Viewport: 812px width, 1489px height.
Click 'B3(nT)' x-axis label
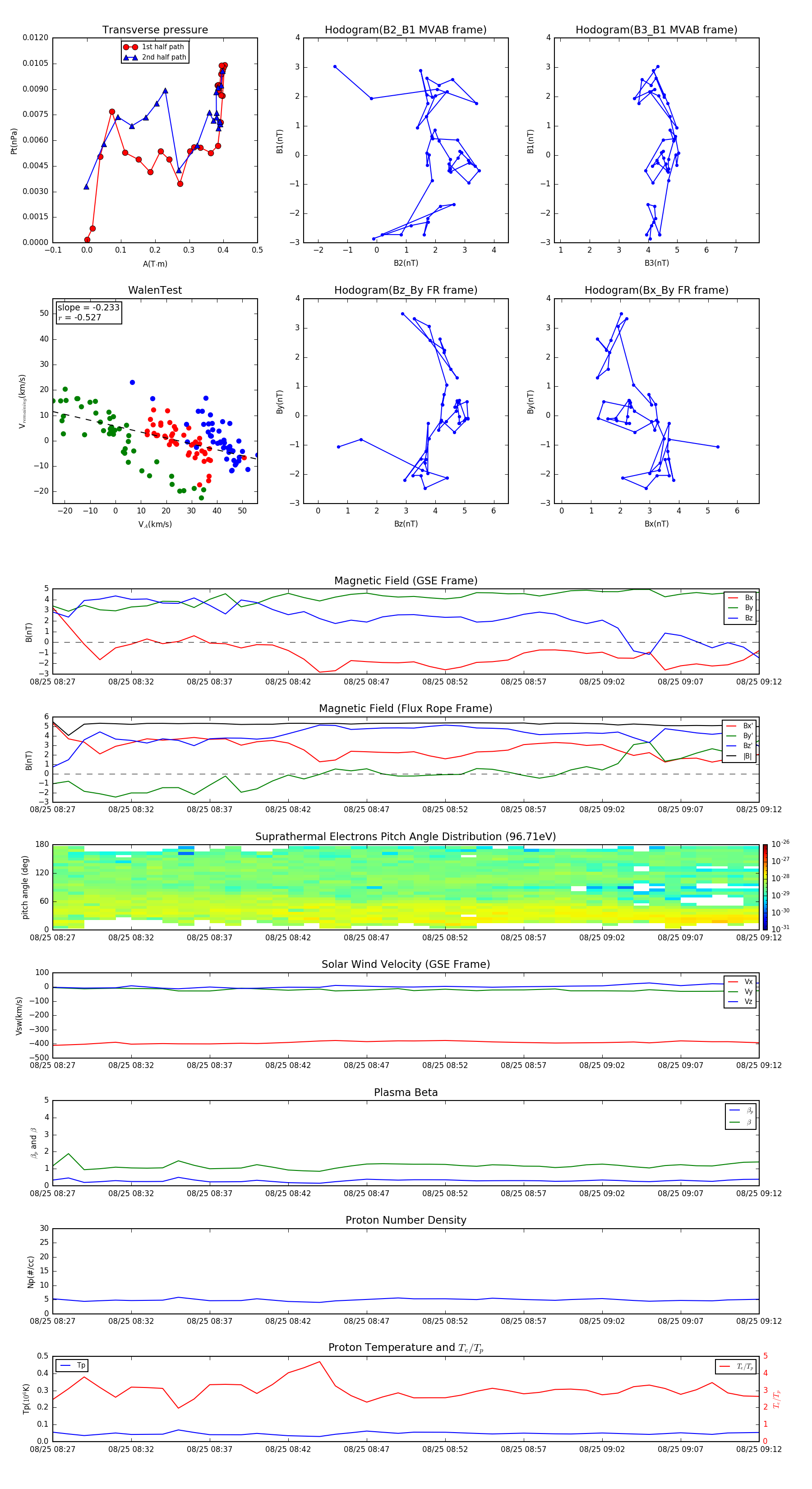[x=656, y=263]
